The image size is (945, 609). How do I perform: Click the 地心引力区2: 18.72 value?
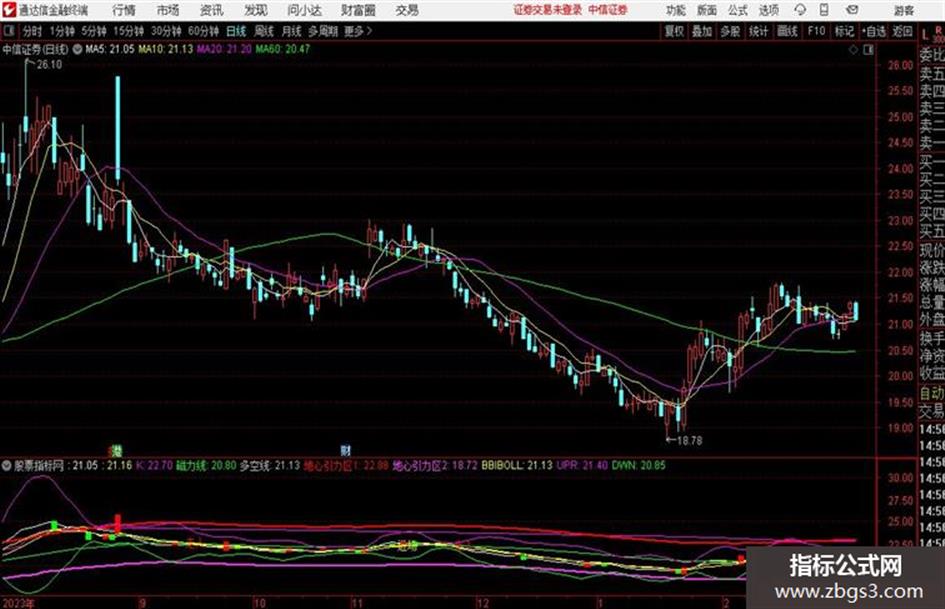(x=435, y=465)
